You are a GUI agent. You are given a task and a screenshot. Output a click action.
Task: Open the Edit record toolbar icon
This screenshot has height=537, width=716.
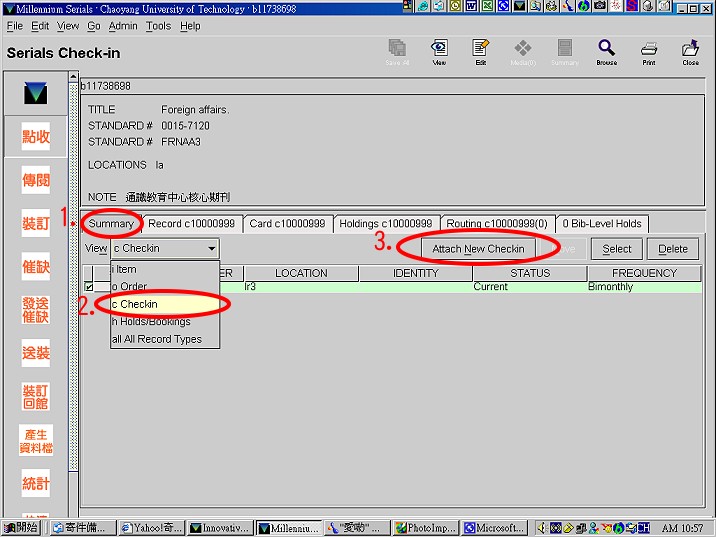pos(481,51)
